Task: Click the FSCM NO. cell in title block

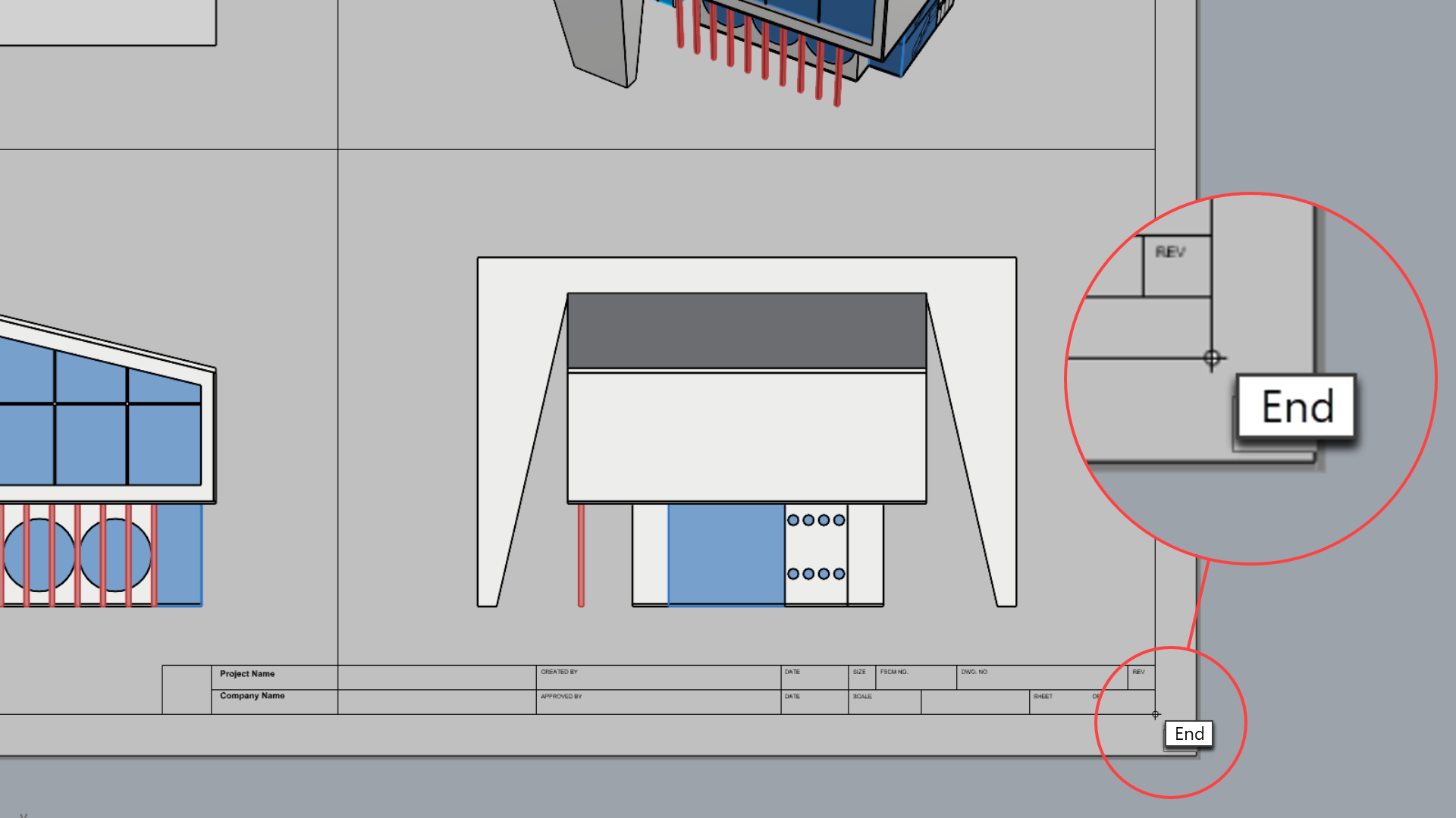Action: pyautogui.click(x=915, y=677)
